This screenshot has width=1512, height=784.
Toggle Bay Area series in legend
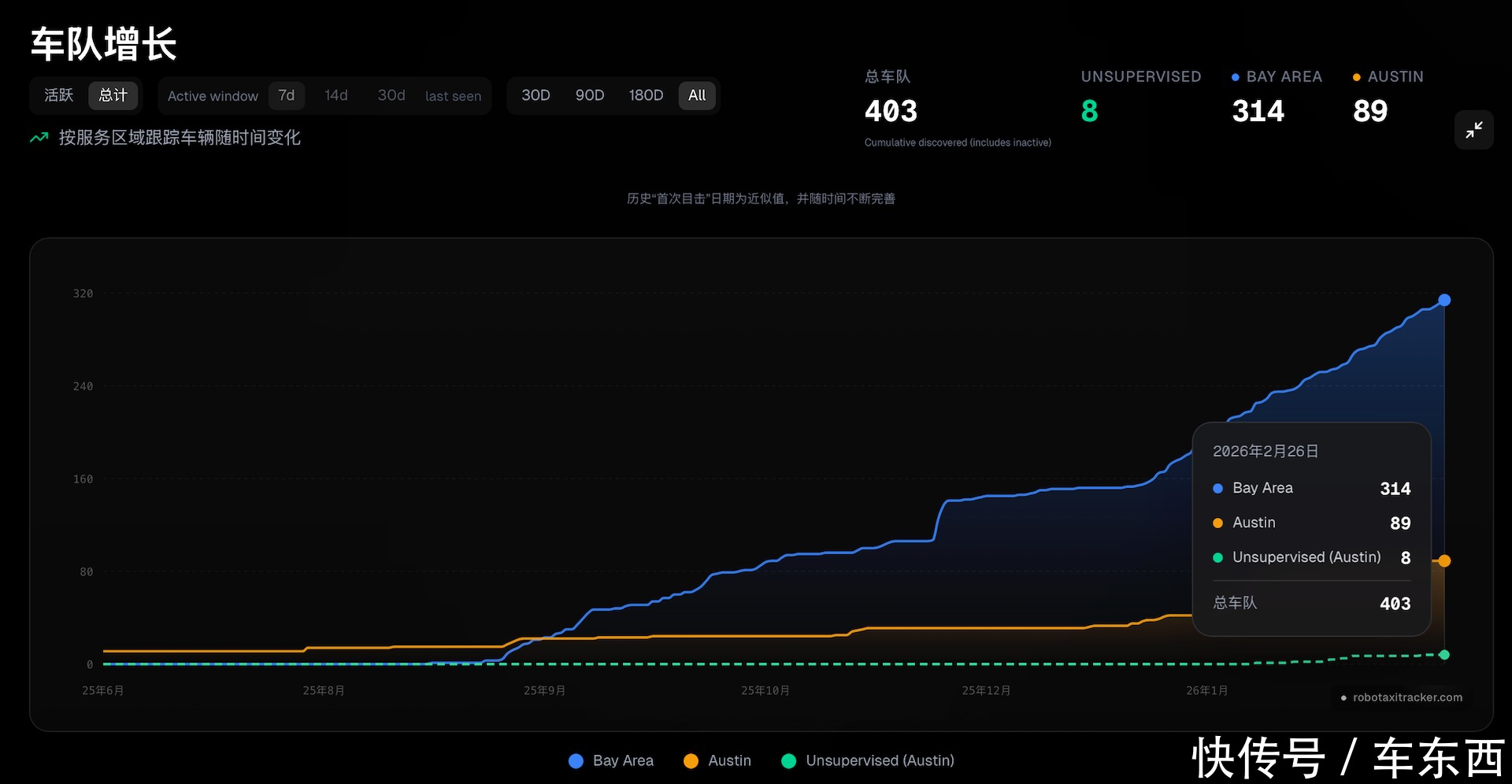pos(611,760)
